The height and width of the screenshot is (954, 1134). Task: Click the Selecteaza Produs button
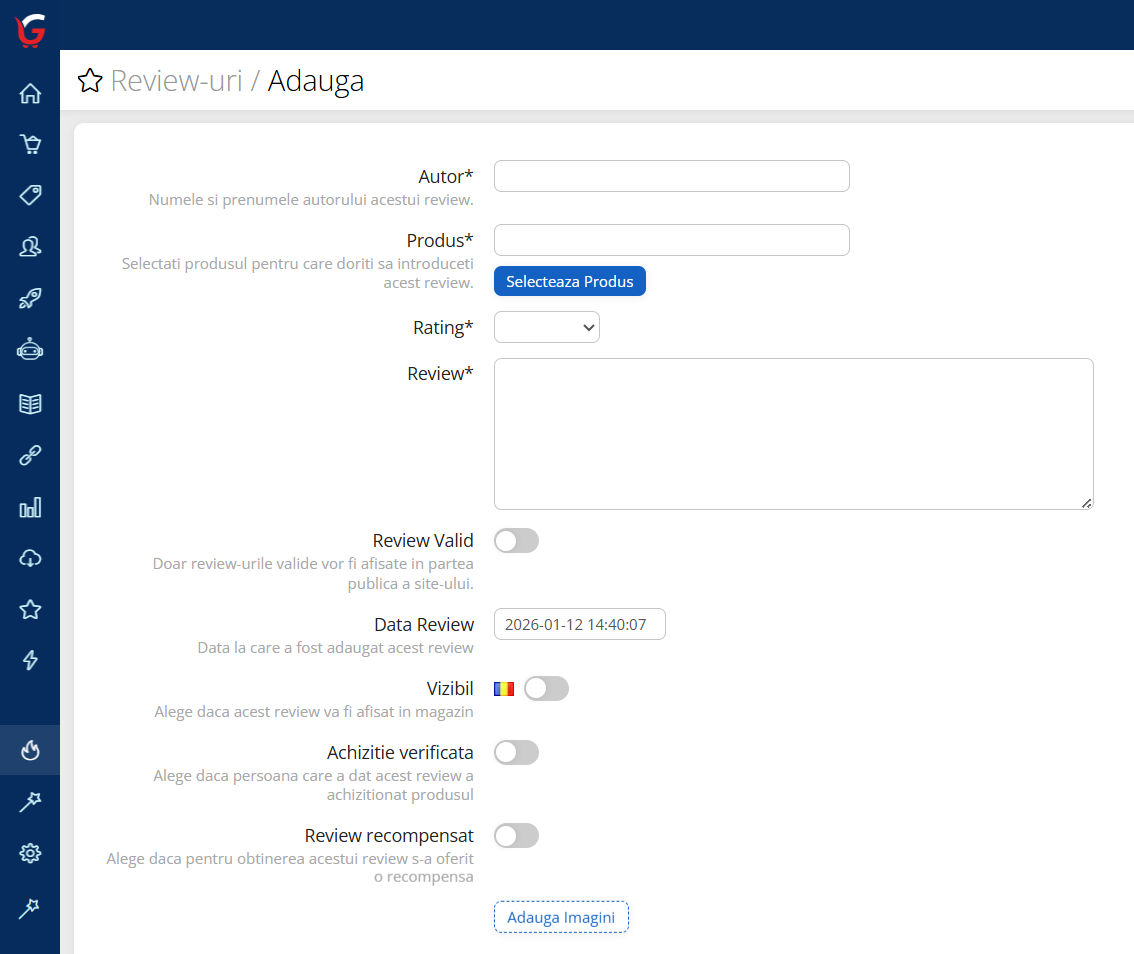click(569, 282)
